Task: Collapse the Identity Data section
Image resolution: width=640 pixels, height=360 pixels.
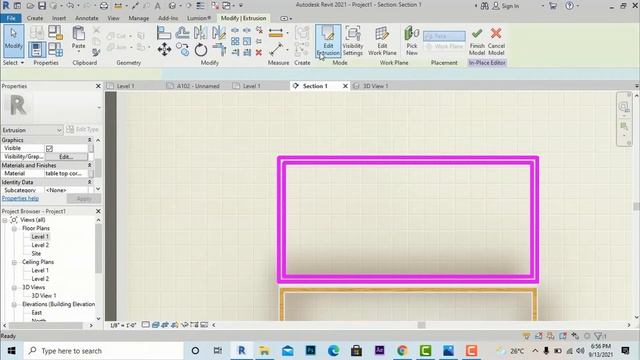Action: click(89, 182)
